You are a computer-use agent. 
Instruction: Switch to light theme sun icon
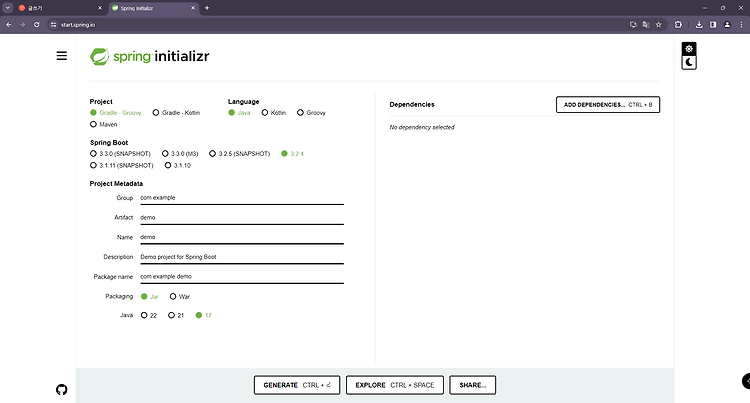point(689,49)
